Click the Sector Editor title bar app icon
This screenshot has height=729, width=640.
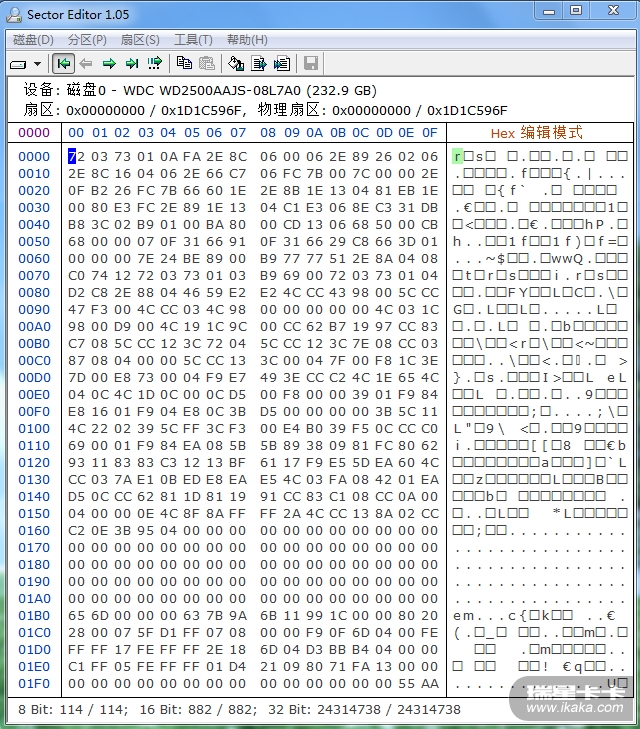coord(14,14)
